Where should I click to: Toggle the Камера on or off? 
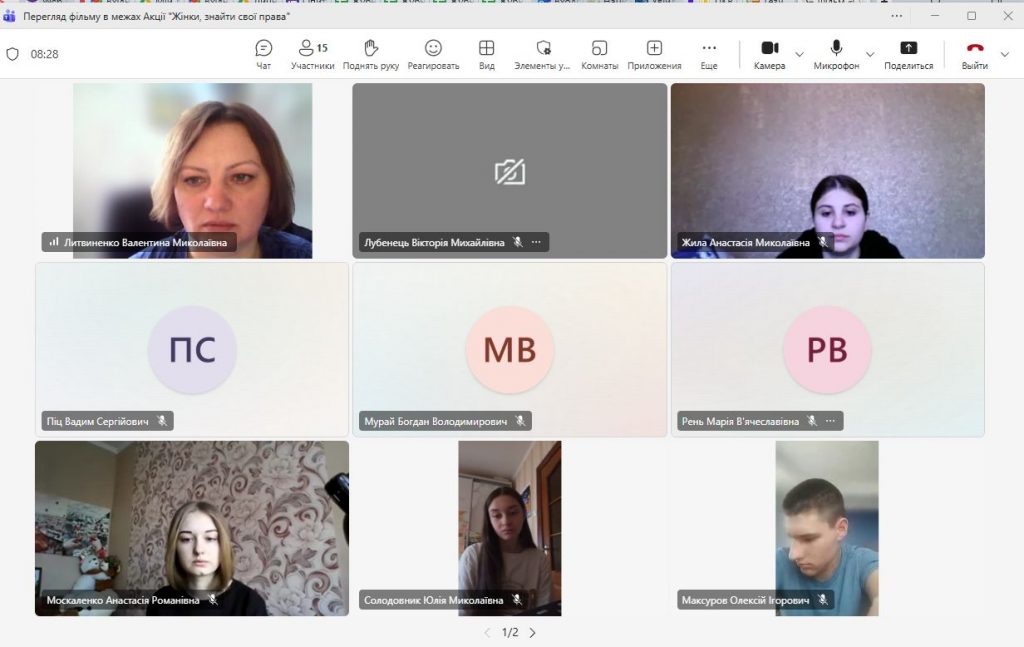click(769, 54)
